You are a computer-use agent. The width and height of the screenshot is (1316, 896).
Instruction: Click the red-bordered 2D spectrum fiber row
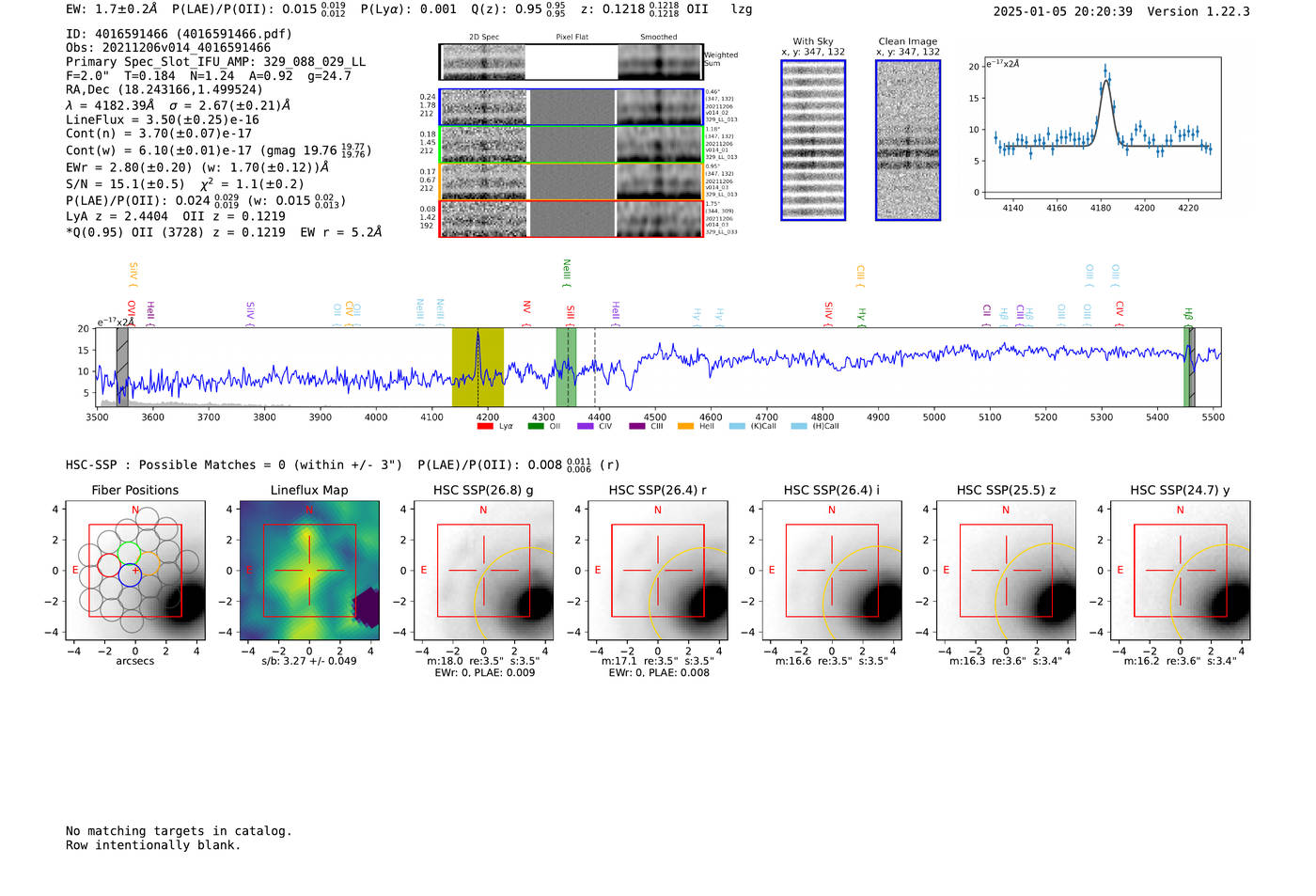tap(572, 219)
